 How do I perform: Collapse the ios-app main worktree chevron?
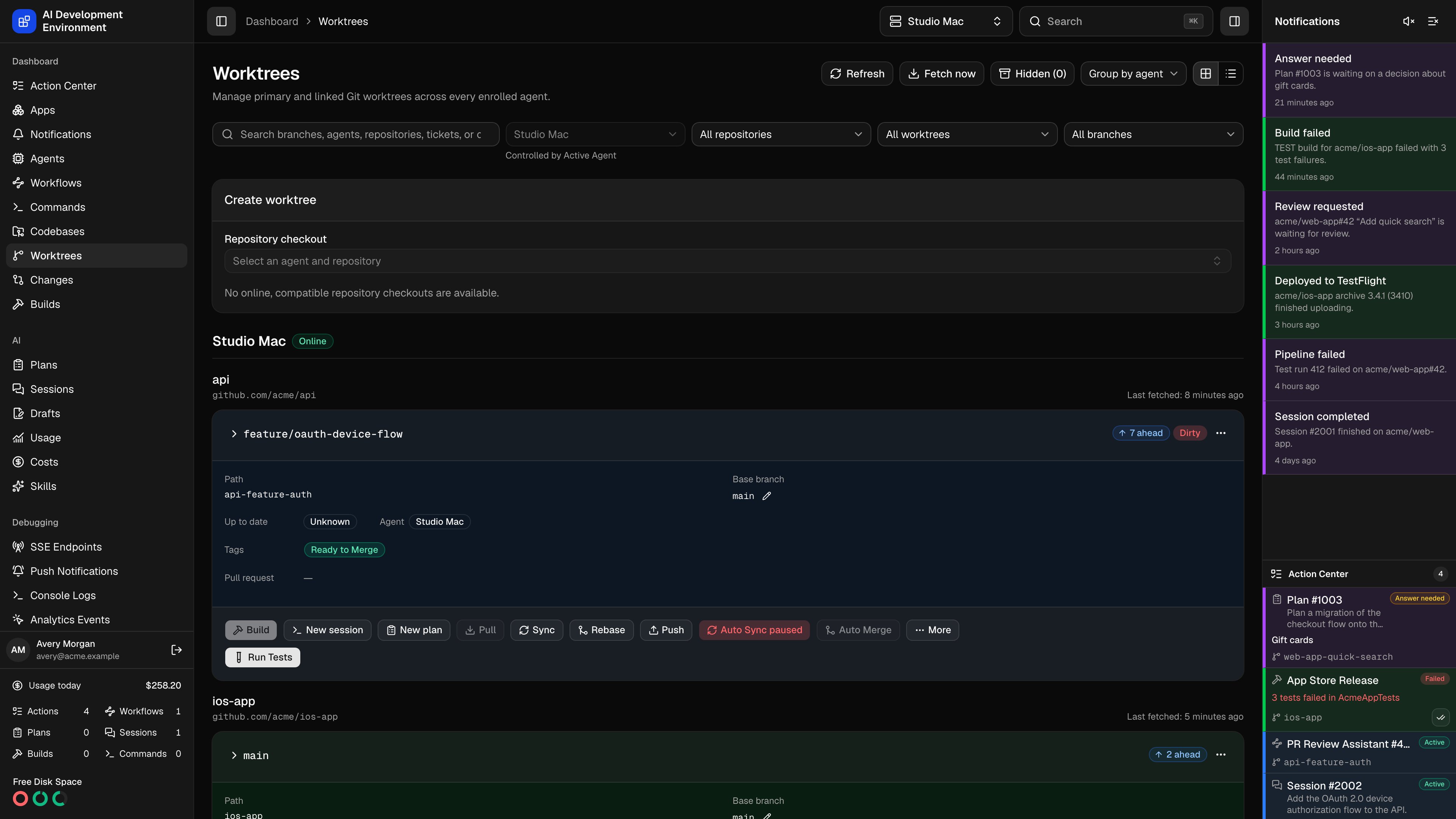[234, 756]
